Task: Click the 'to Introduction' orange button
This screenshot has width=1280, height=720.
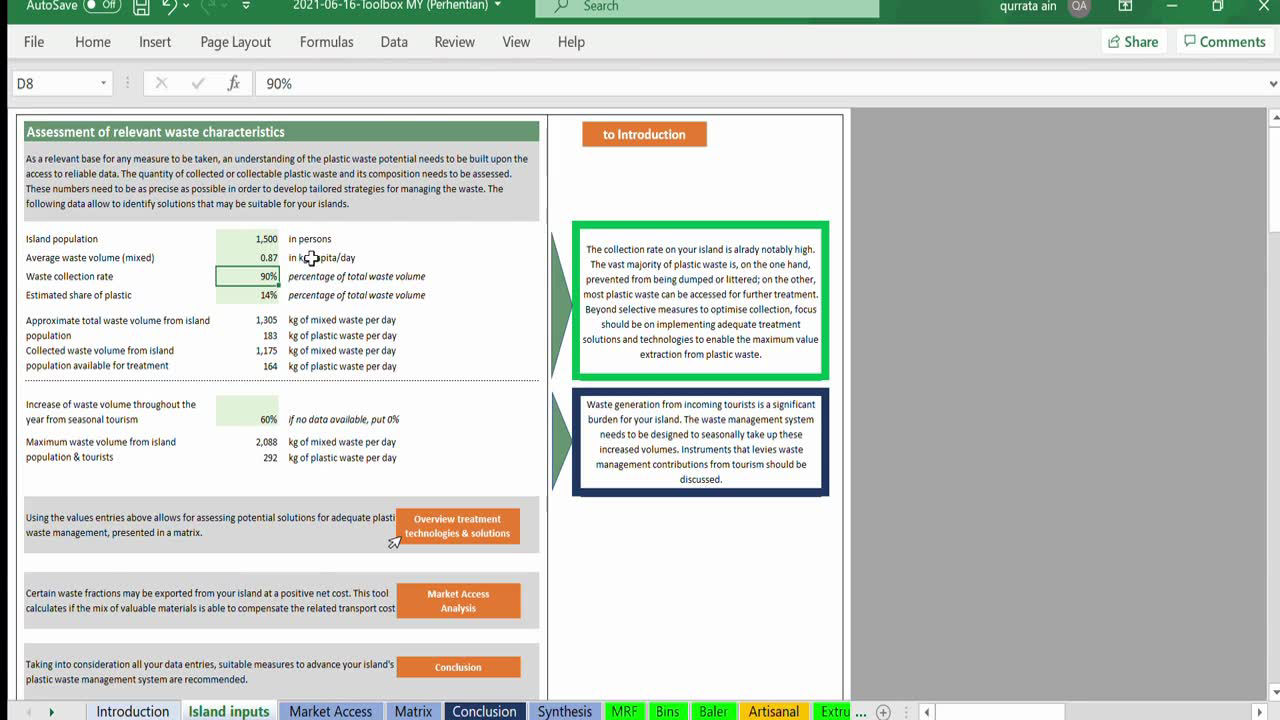Action: pyautogui.click(x=644, y=134)
